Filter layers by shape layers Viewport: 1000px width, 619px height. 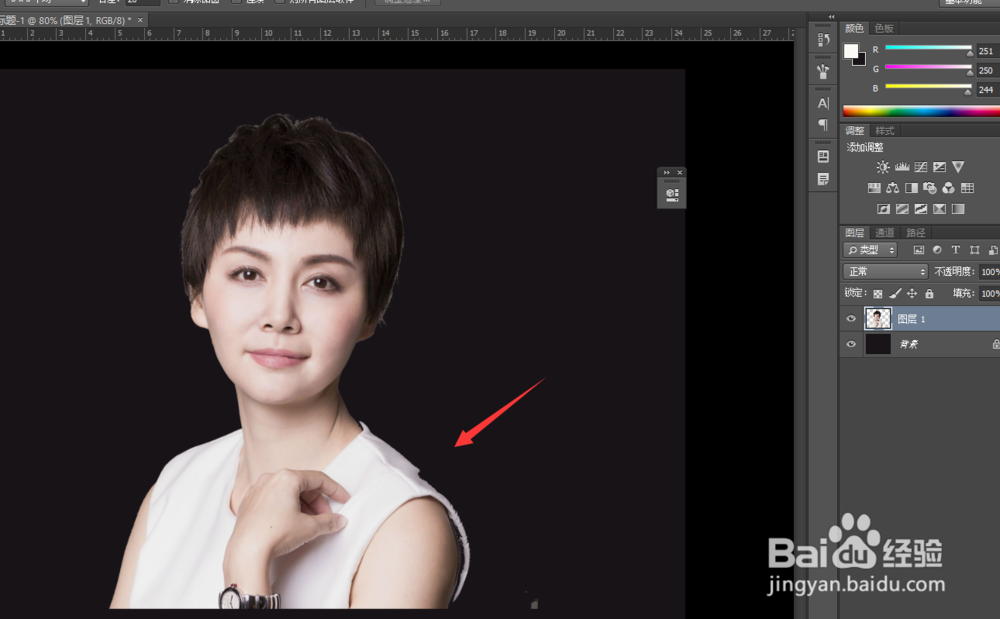974,250
